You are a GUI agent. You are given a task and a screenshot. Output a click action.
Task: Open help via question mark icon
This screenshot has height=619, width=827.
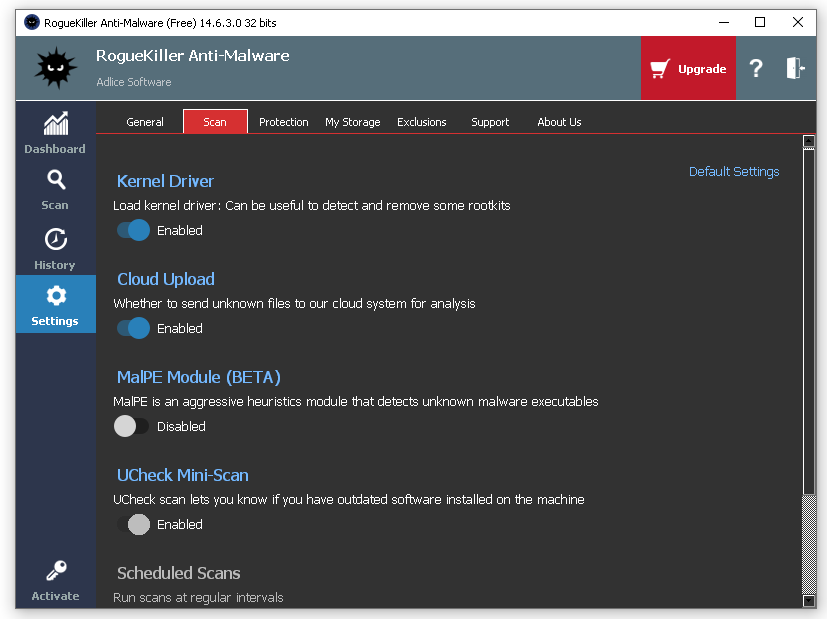(756, 68)
